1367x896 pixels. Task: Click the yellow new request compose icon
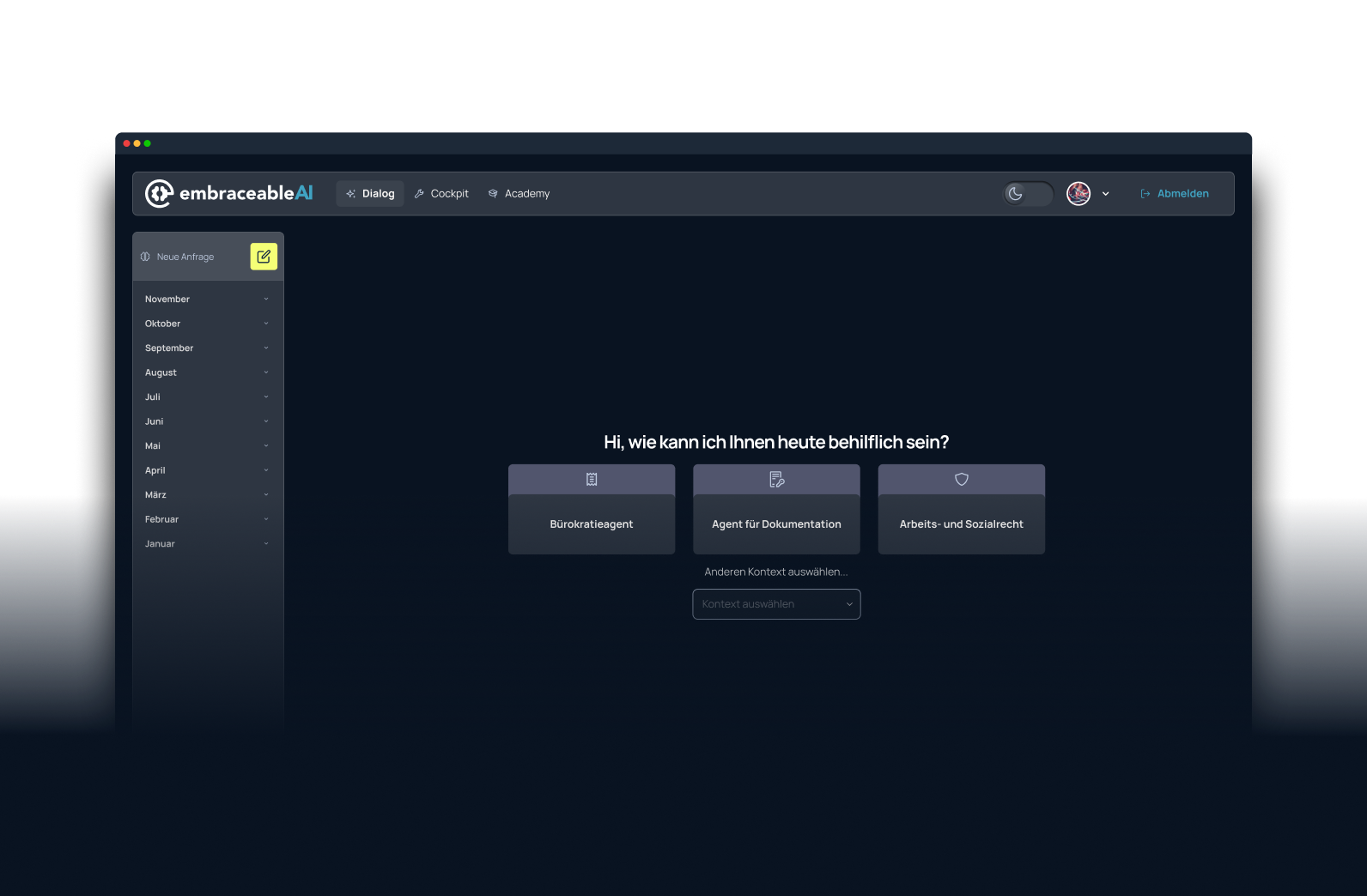click(x=264, y=257)
